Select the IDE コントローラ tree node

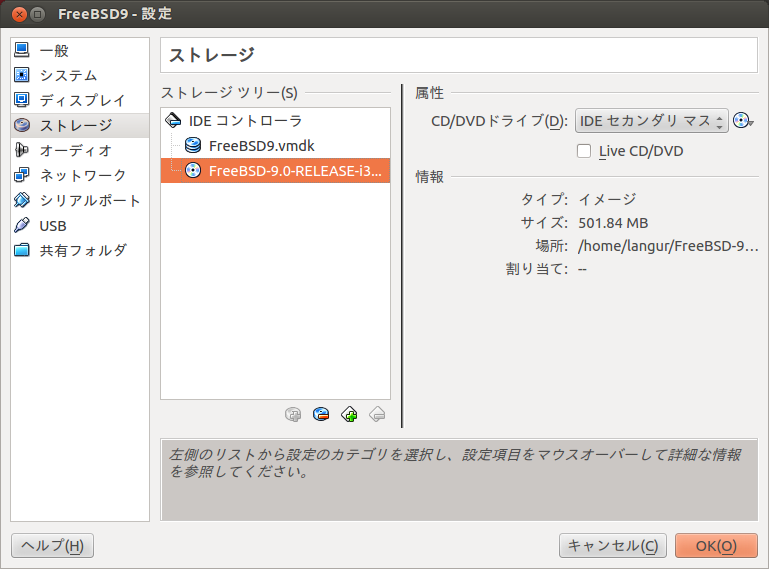point(275,121)
